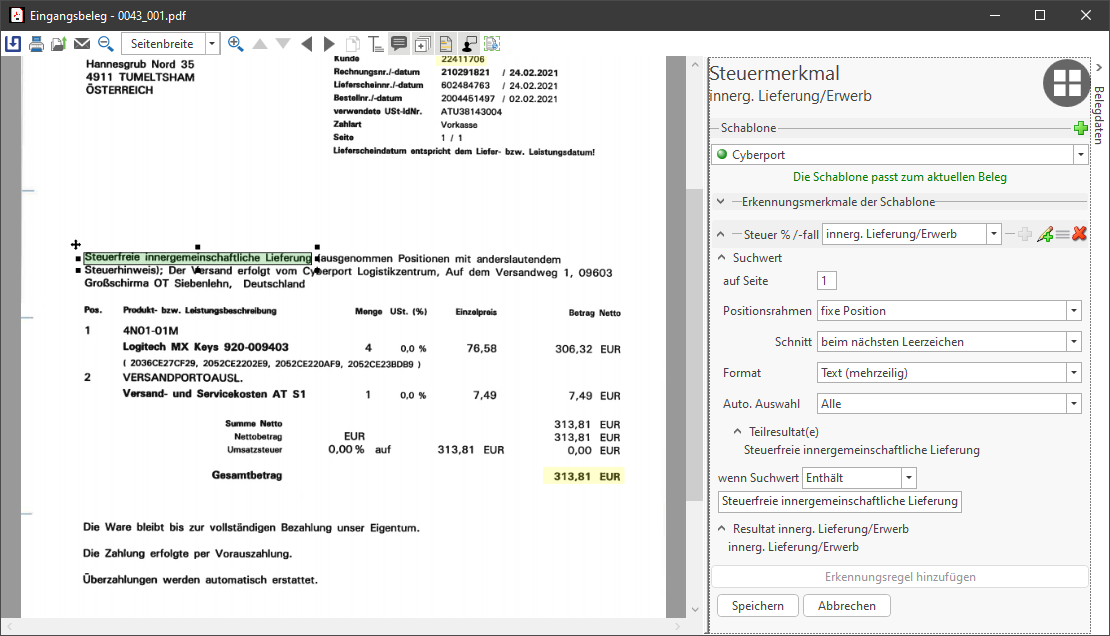Add a new Schablone with green plus
1110x636 pixels.
[x=1080, y=128]
